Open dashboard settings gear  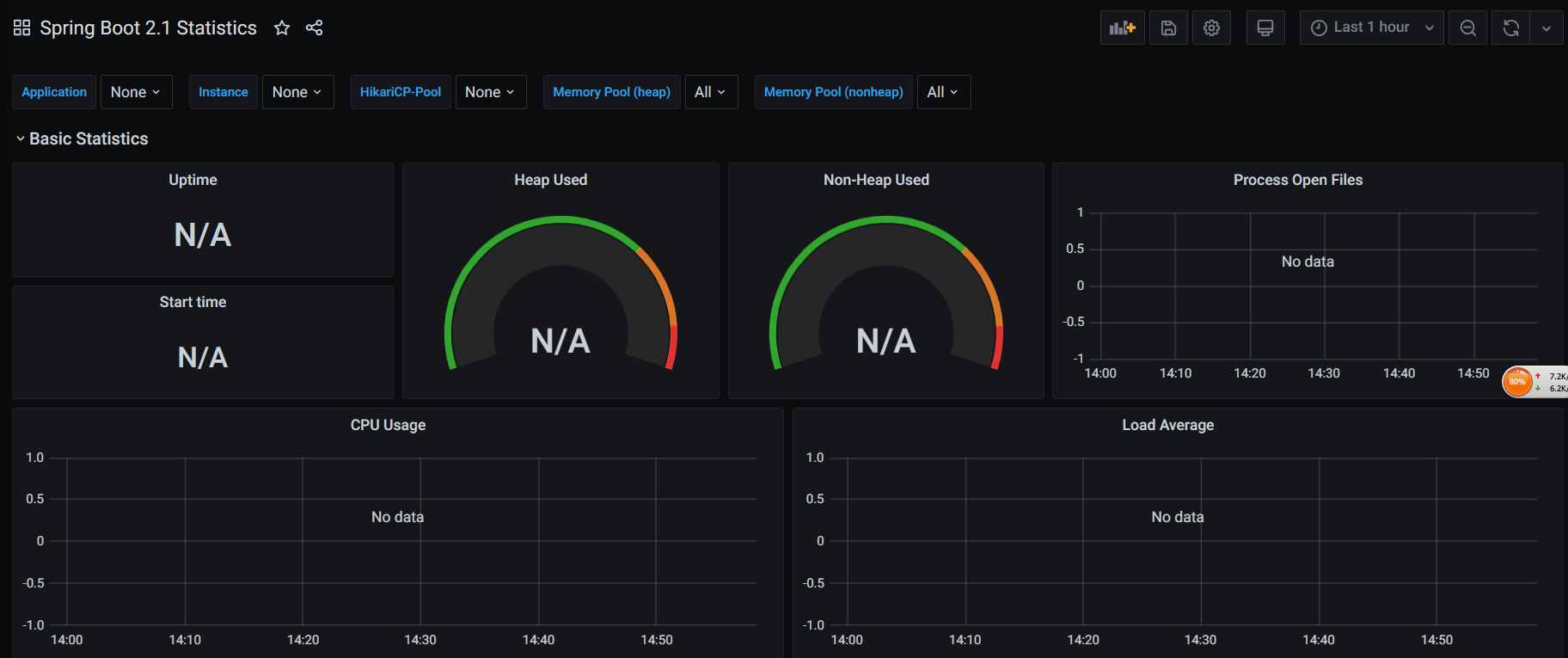pyautogui.click(x=1211, y=28)
